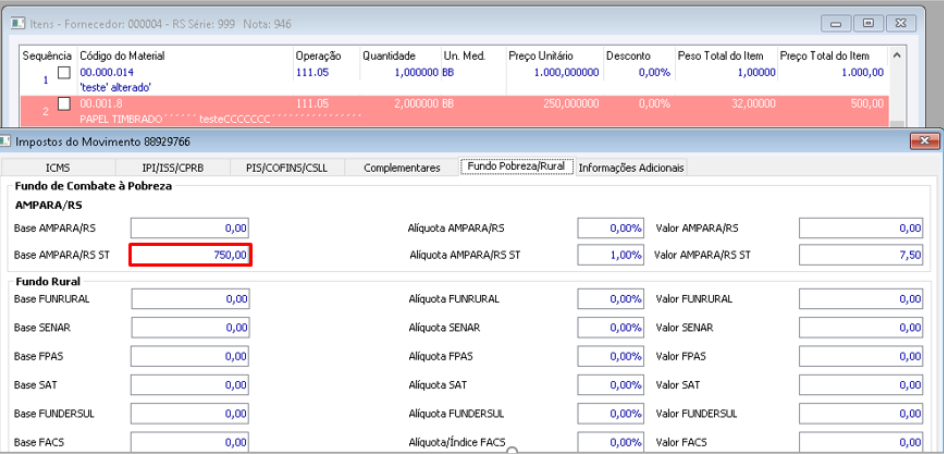Click total price 500,00 in row 2
Screen dimensions: 944x454
867,104
